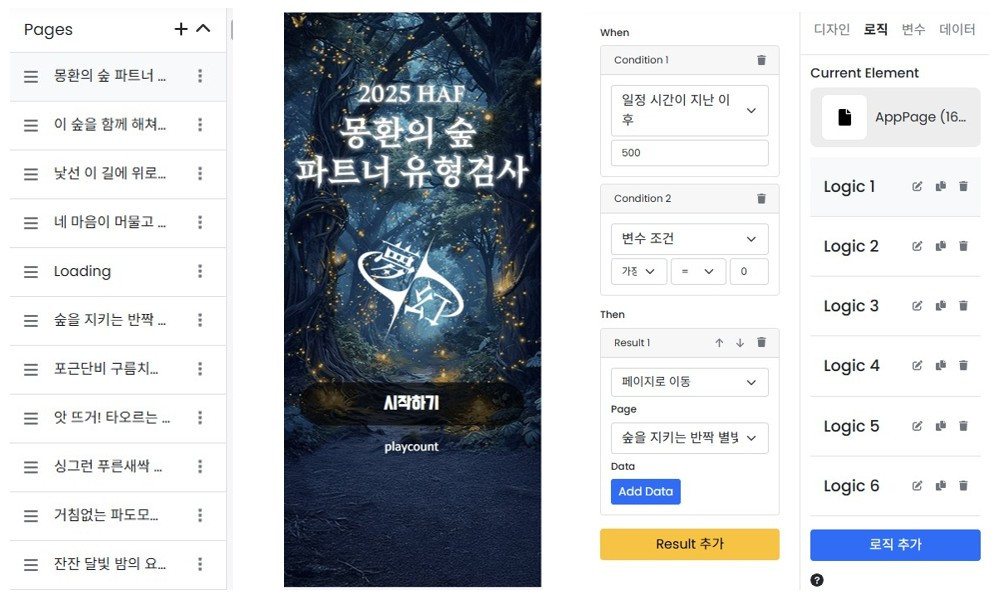Collapse the Pages panel chevron

coord(203,28)
